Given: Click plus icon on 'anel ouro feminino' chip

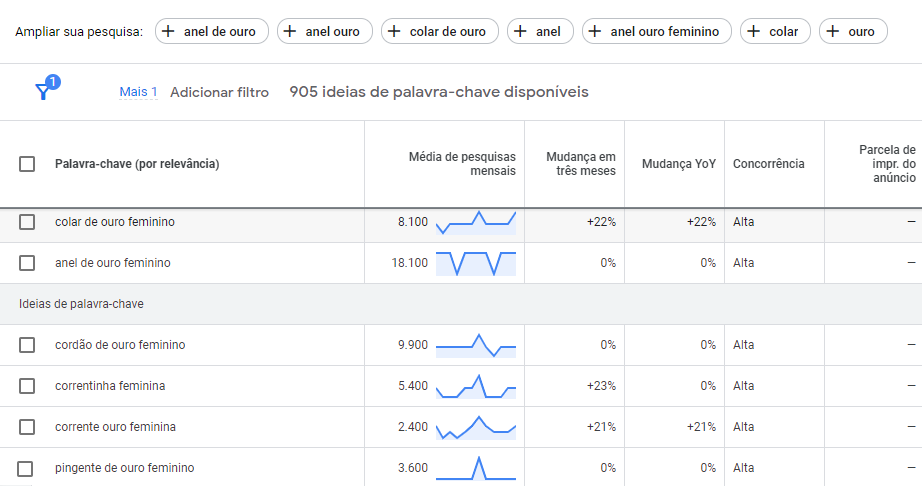Looking at the screenshot, I should pyautogui.click(x=595, y=32).
